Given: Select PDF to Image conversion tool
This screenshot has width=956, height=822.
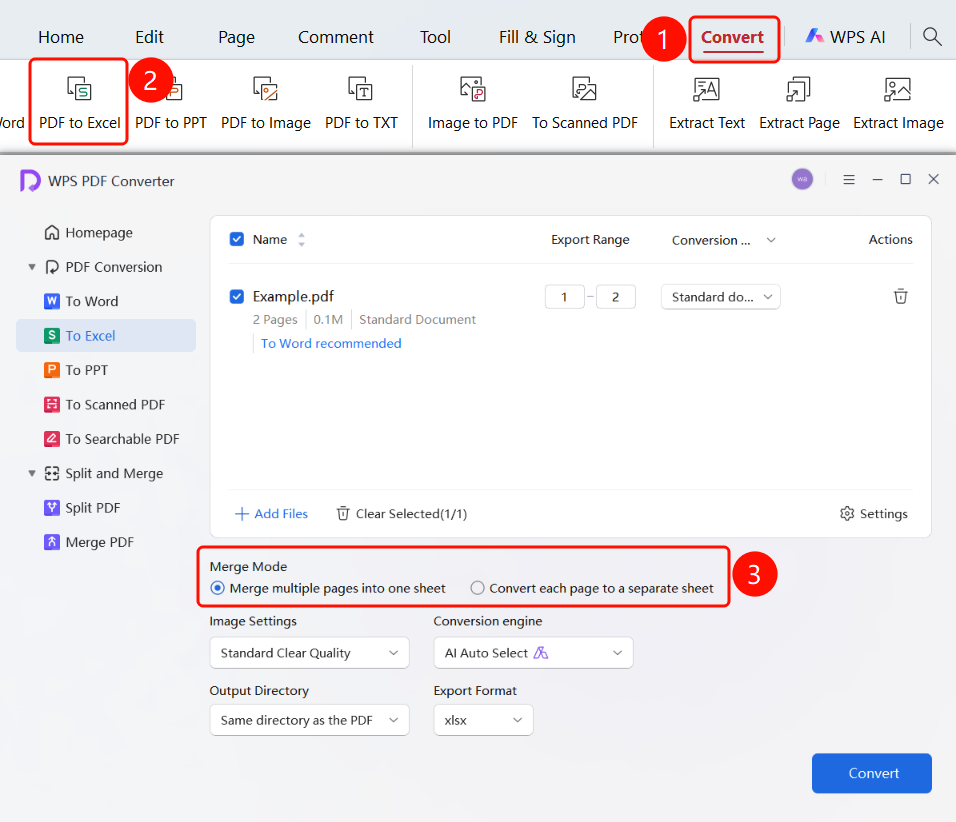Looking at the screenshot, I should coord(266,102).
